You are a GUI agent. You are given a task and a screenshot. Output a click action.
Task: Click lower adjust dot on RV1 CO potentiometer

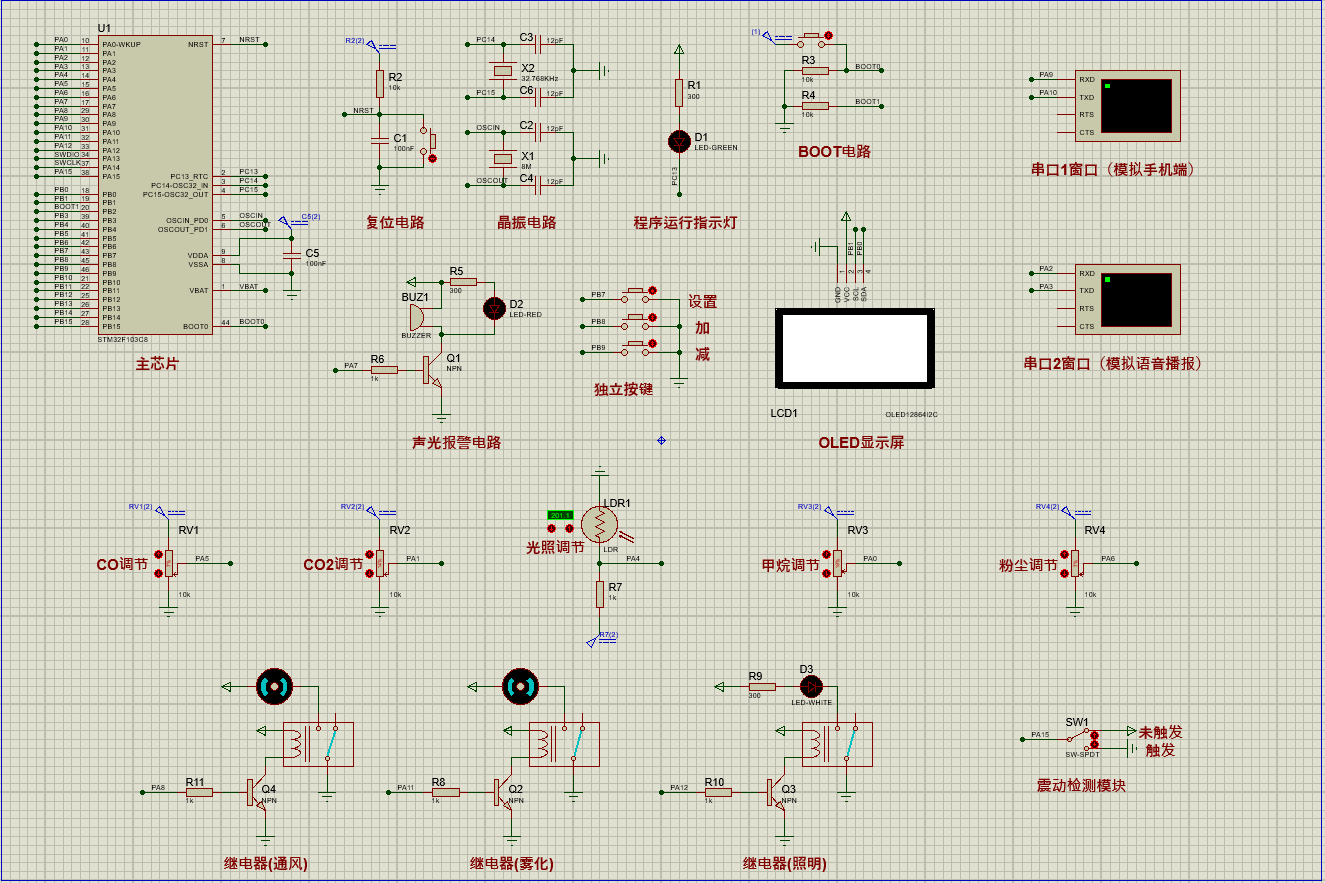(x=160, y=573)
